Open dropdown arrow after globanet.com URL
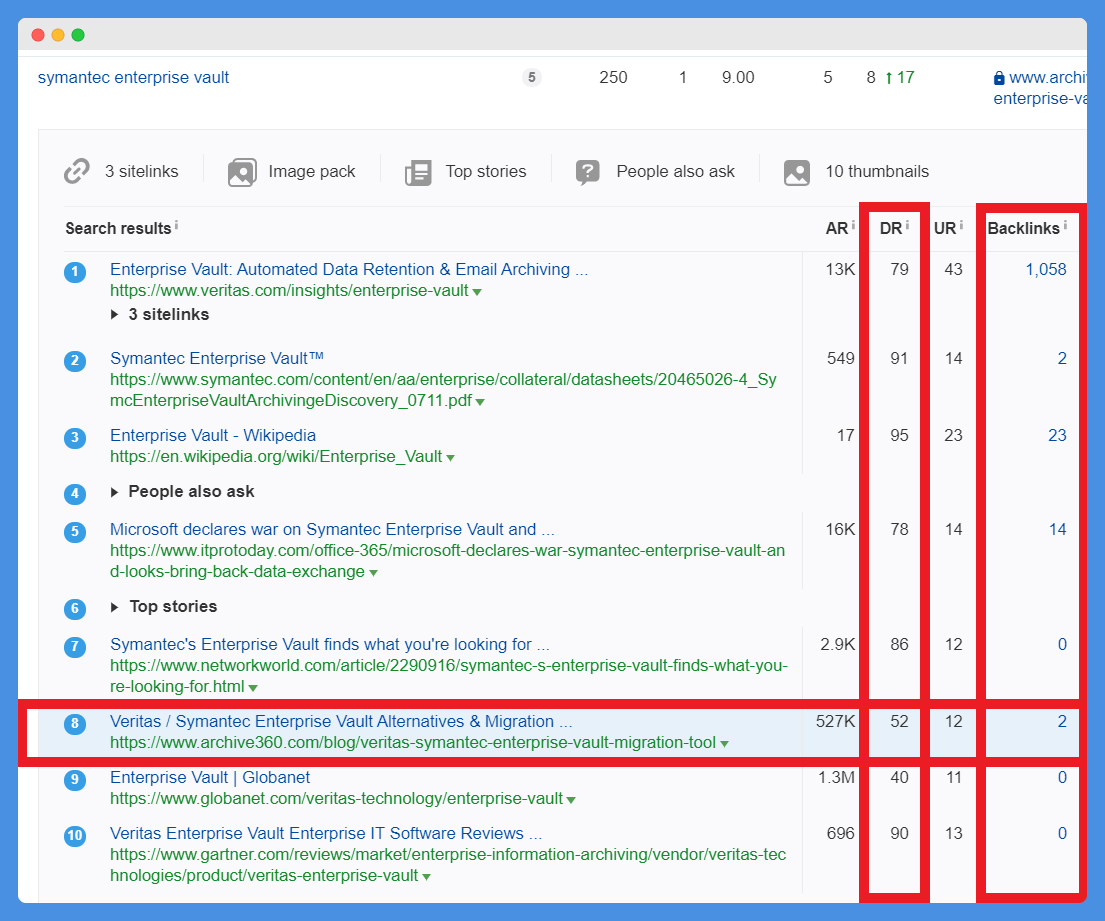Viewport: 1105px width, 921px height. [571, 800]
